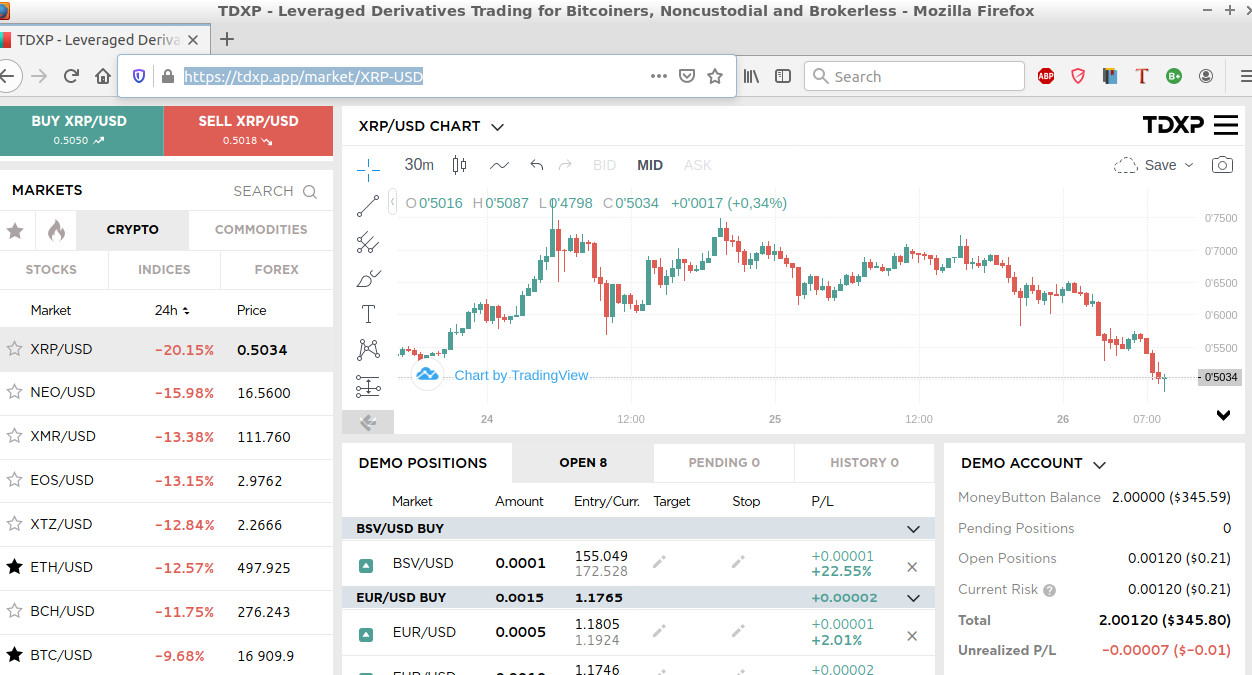Click the BUY XRP/USD button
The width and height of the screenshot is (1252, 675).
point(80,130)
